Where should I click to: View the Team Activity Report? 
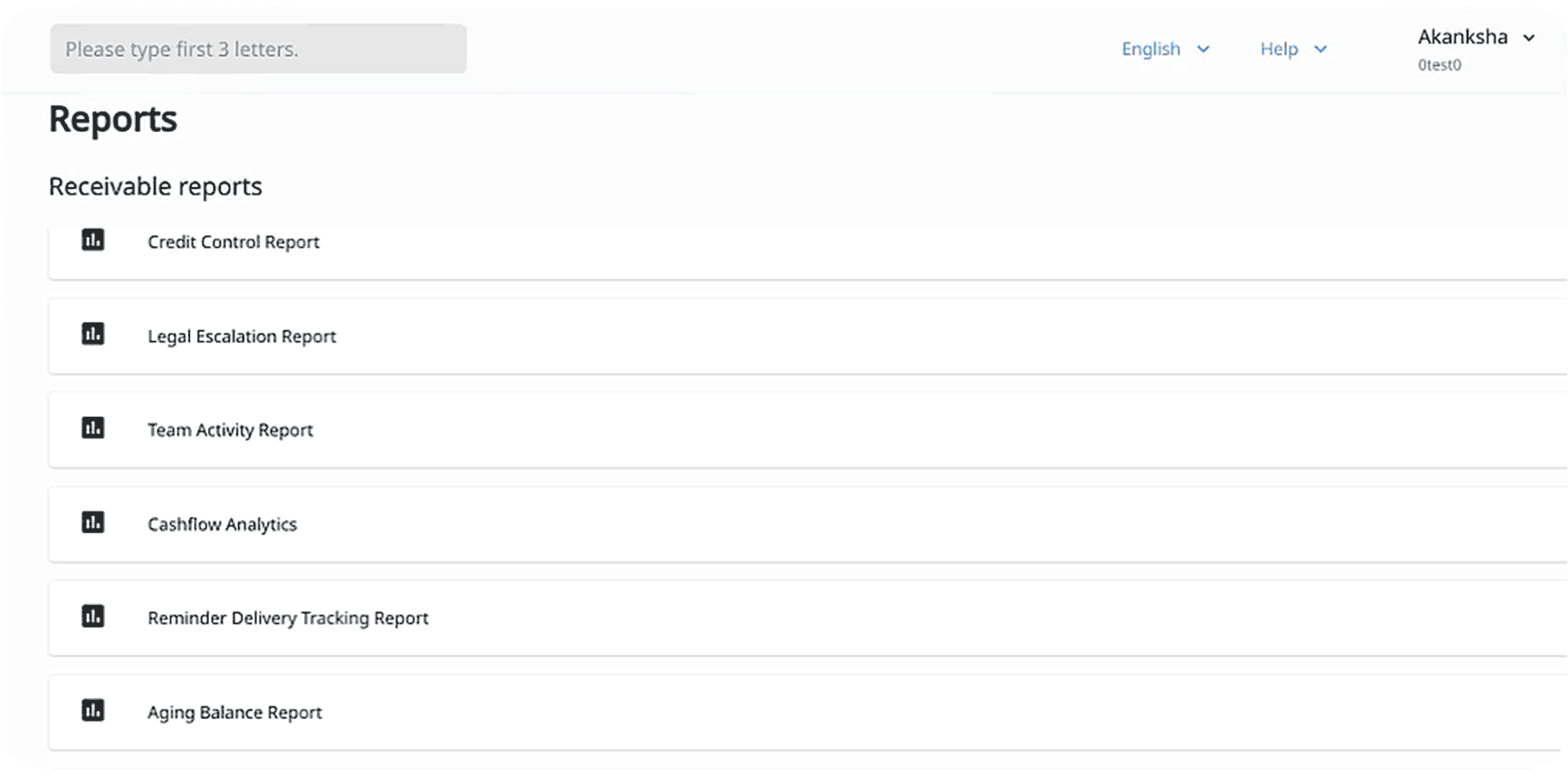click(x=230, y=431)
